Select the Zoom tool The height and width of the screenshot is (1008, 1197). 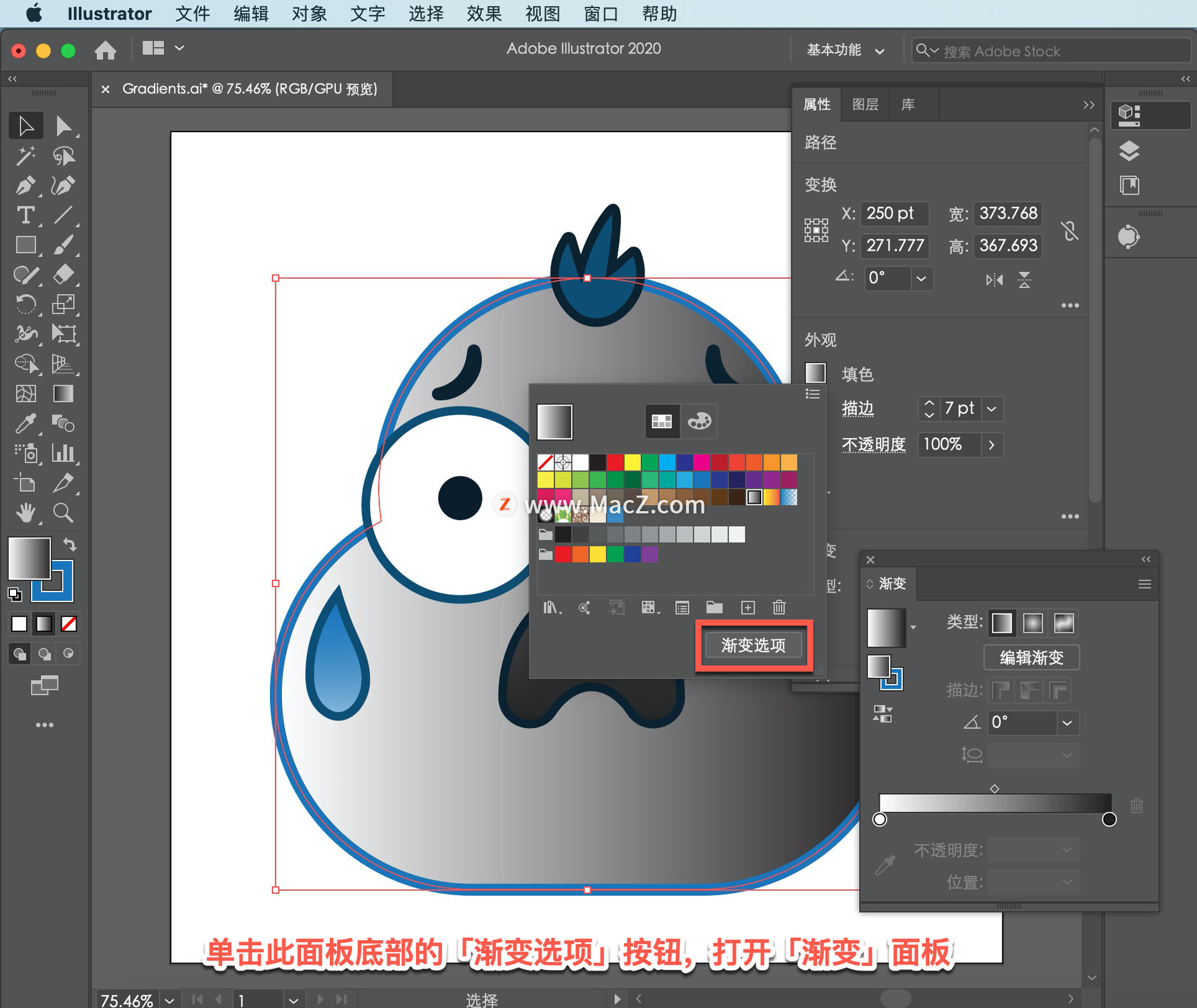click(63, 513)
